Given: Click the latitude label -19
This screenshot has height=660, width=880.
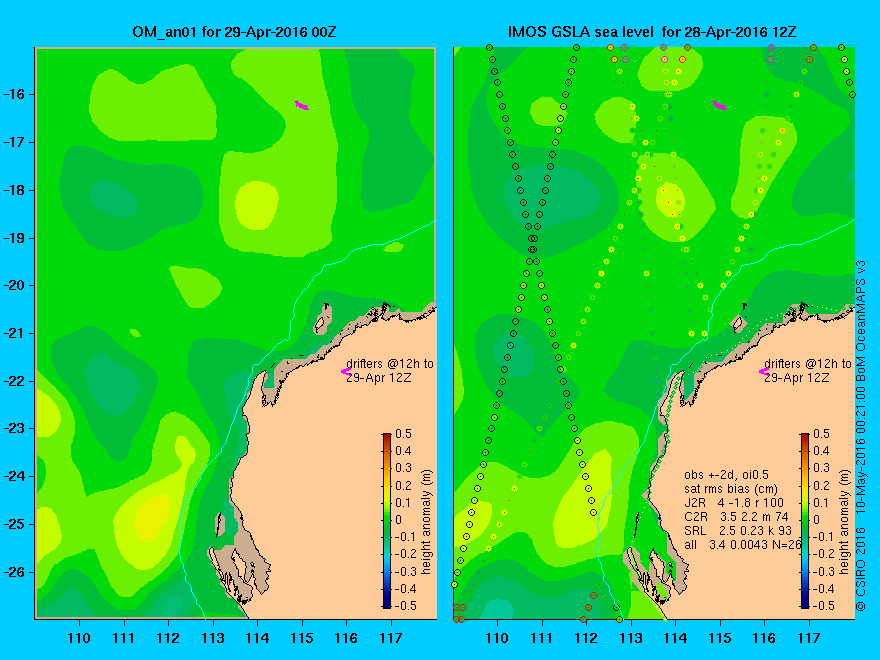Looking at the screenshot, I should click(x=15, y=238).
